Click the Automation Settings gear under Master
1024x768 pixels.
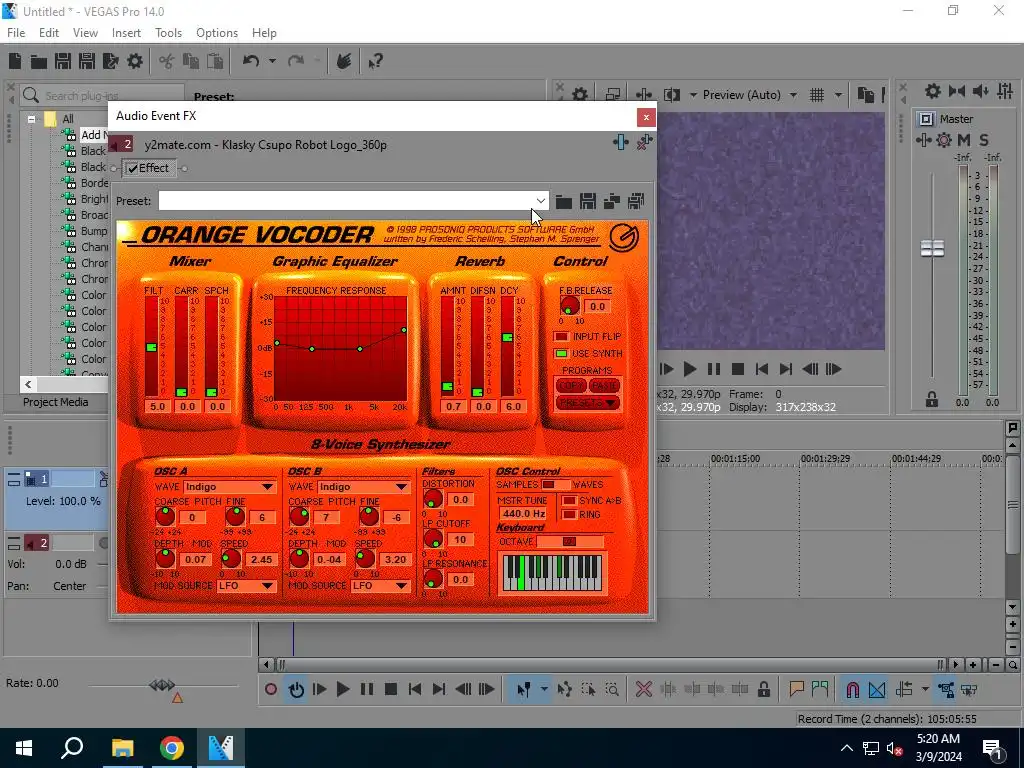pos(944,140)
